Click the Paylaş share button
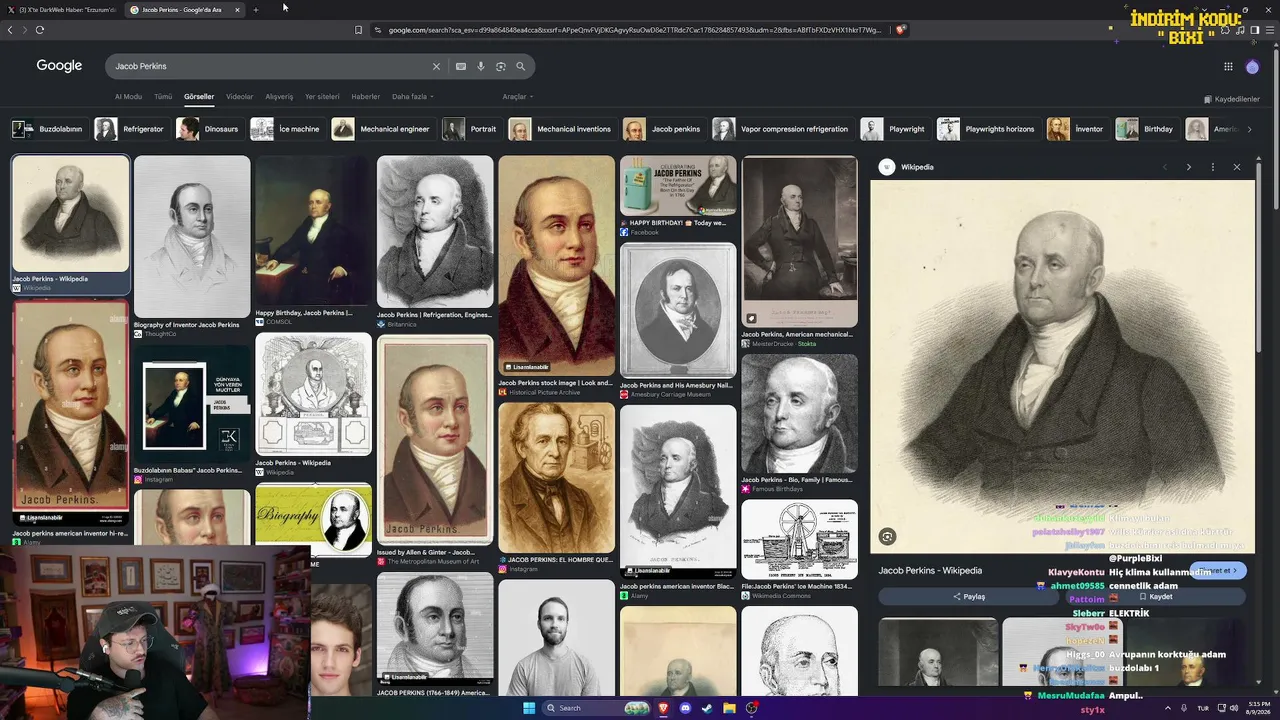1280x720 pixels. click(968, 597)
